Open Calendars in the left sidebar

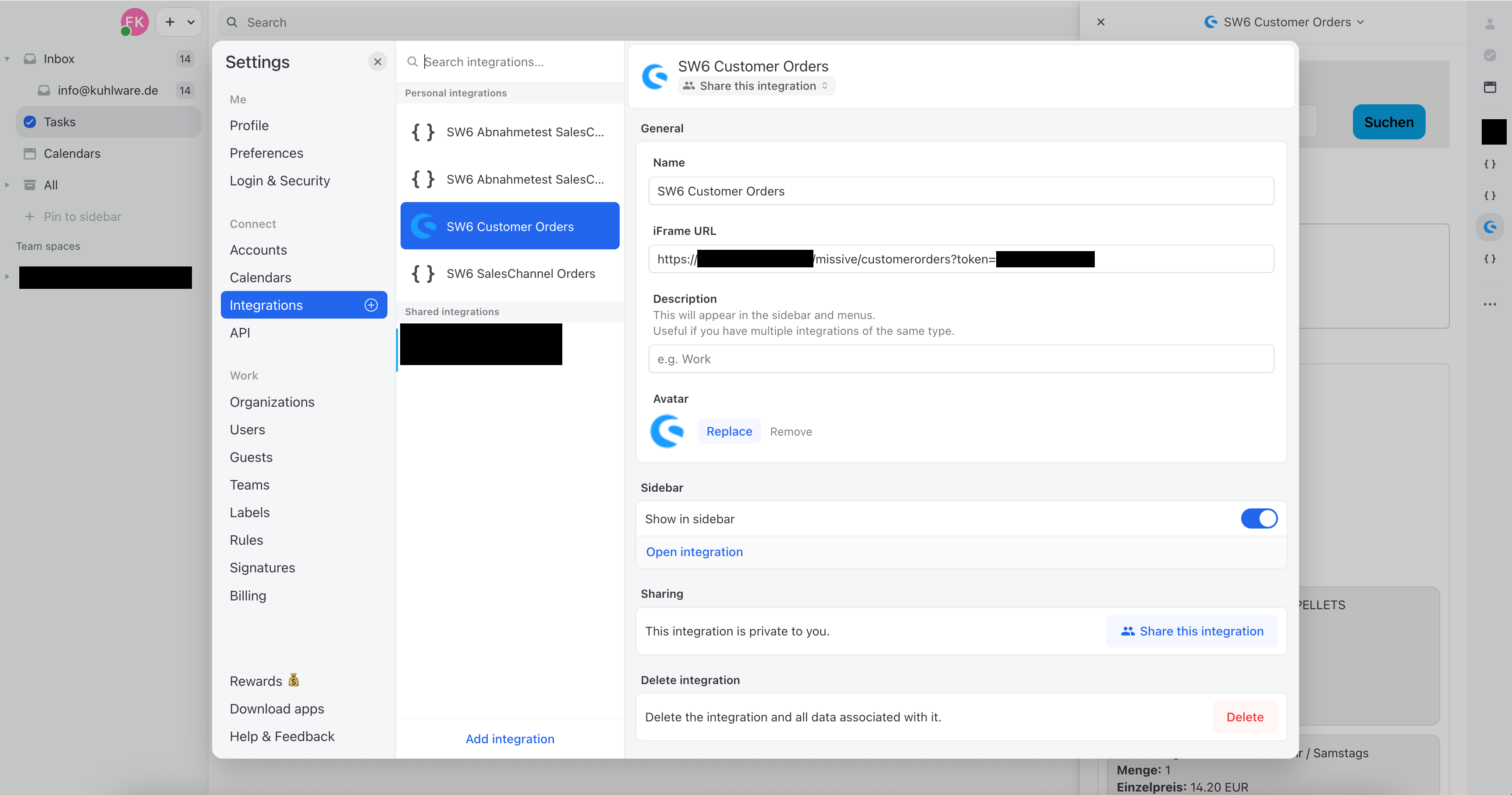pyautogui.click(x=109, y=153)
